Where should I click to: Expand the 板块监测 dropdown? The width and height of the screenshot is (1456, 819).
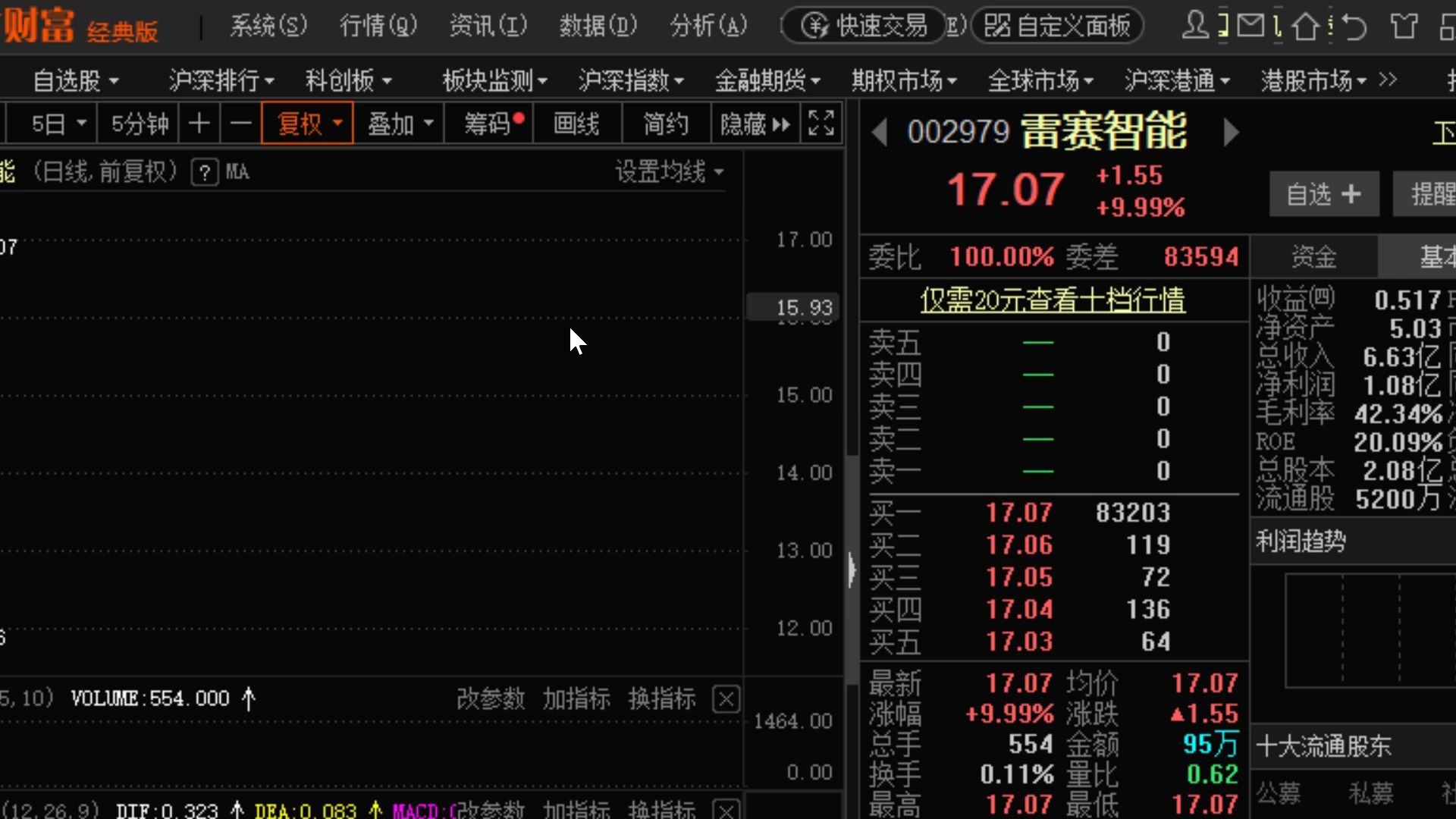tap(494, 80)
